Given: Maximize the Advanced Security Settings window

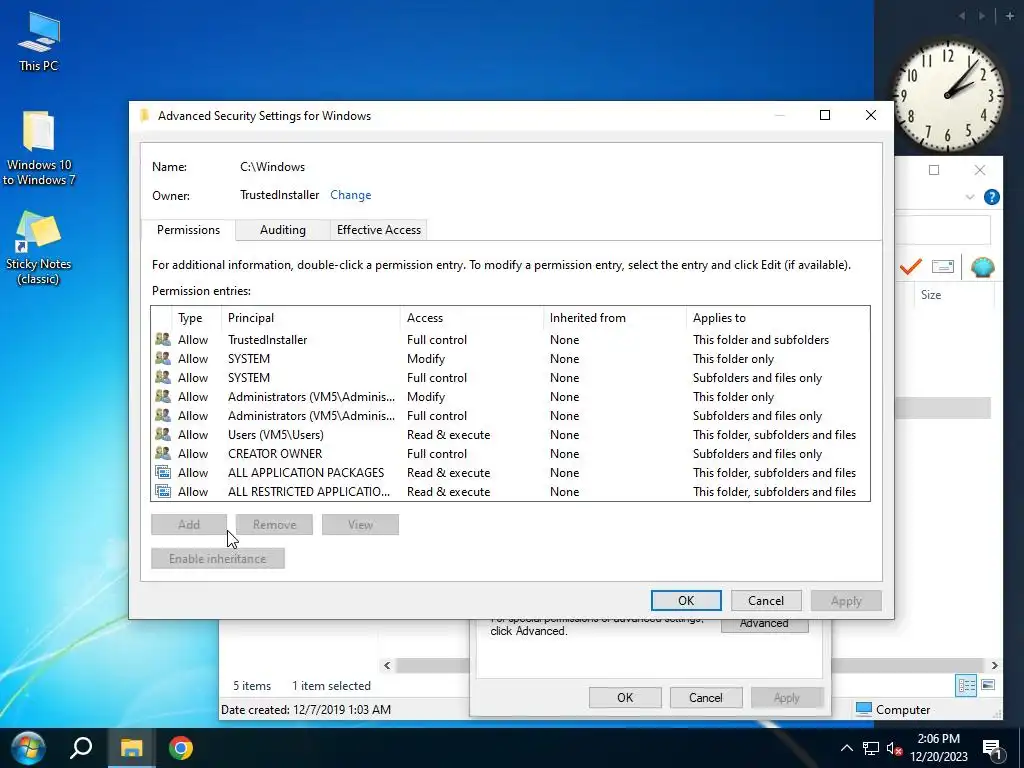Looking at the screenshot, I should [825, 115].
